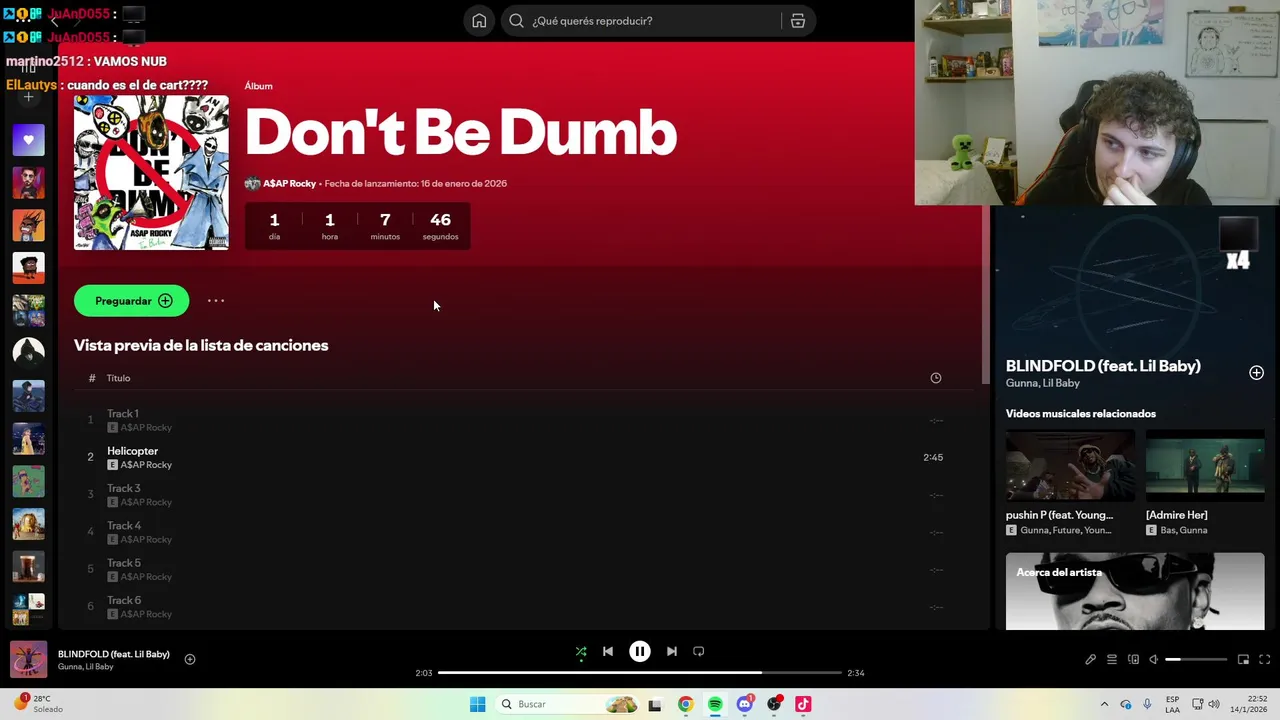Open BLINDFOLD (feat. Lil Baby) title in side panel

pyautogui.click(x=1103, y=366)
